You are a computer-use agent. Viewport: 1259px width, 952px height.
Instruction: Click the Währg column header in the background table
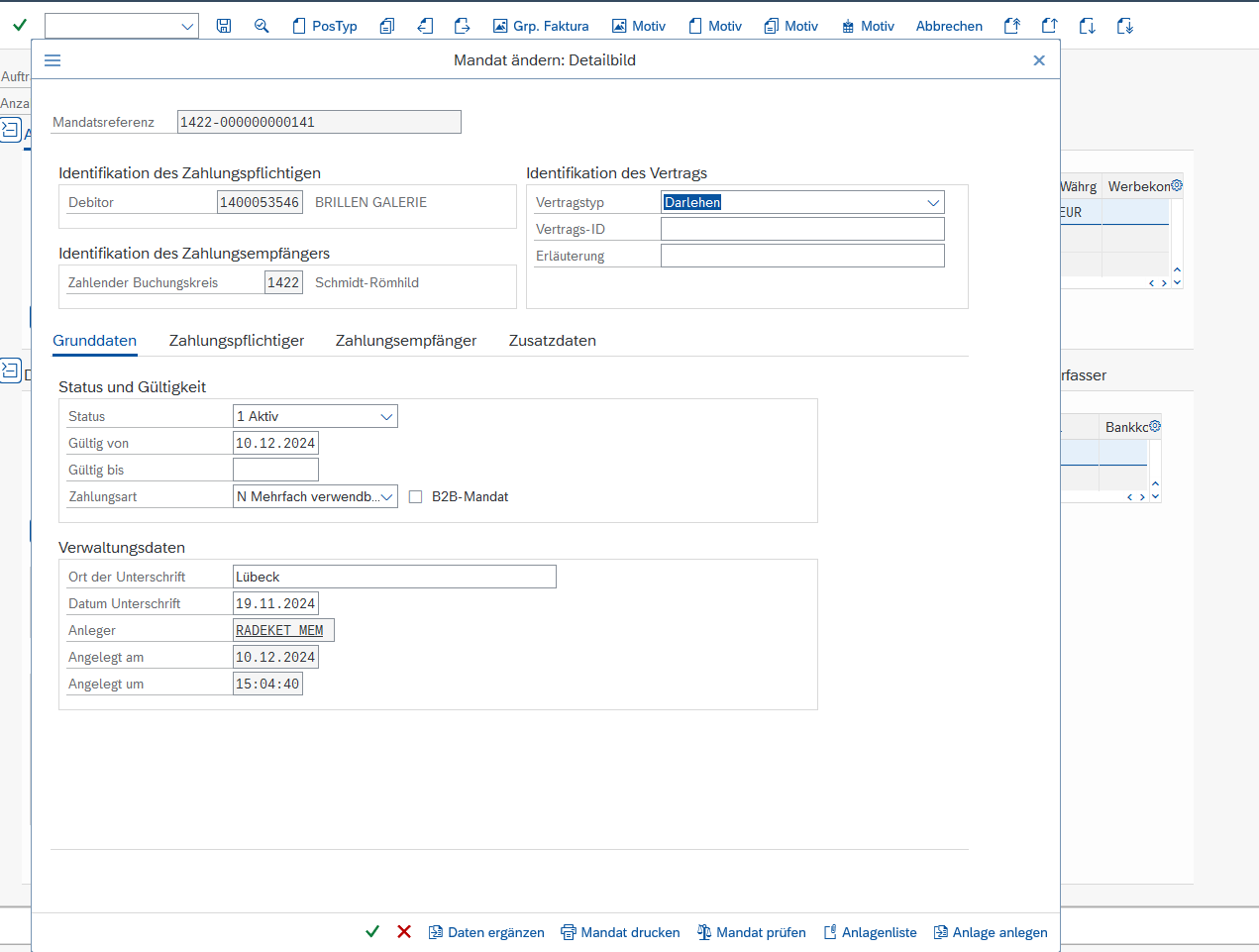pos(1079,186)
